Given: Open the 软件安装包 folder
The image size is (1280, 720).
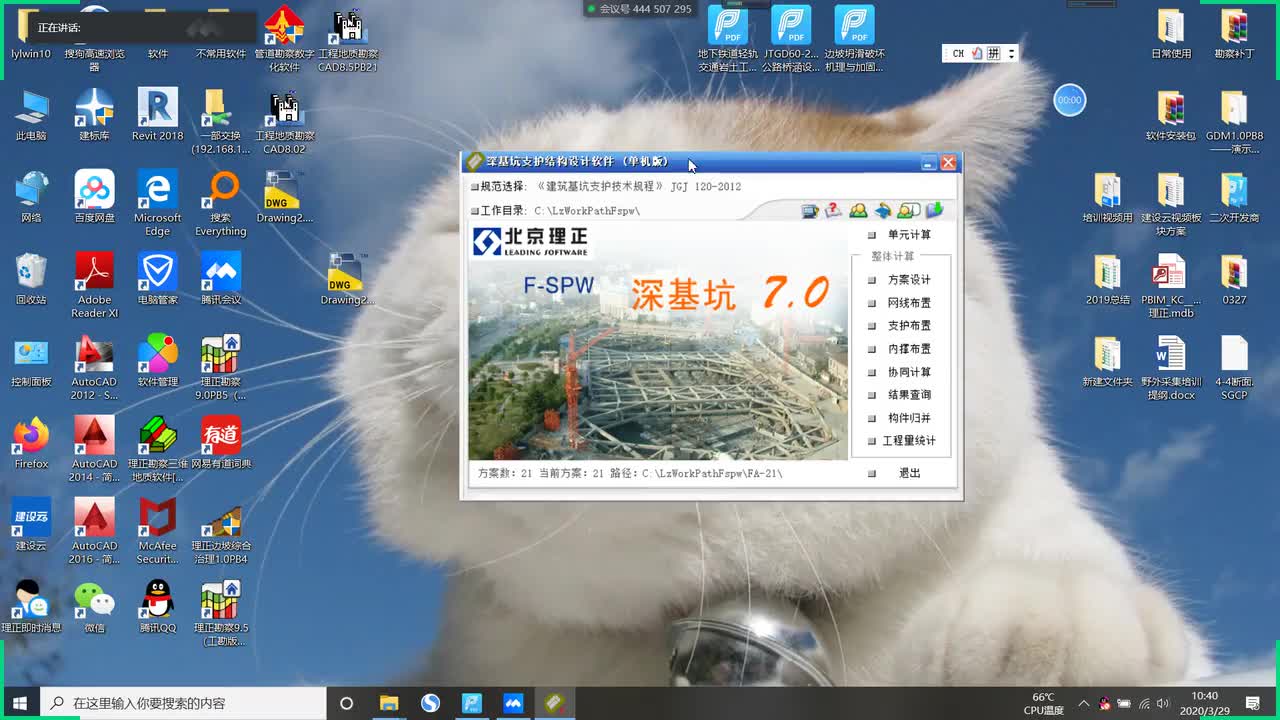Looking at the screenshot, I should pos(1171,114).
